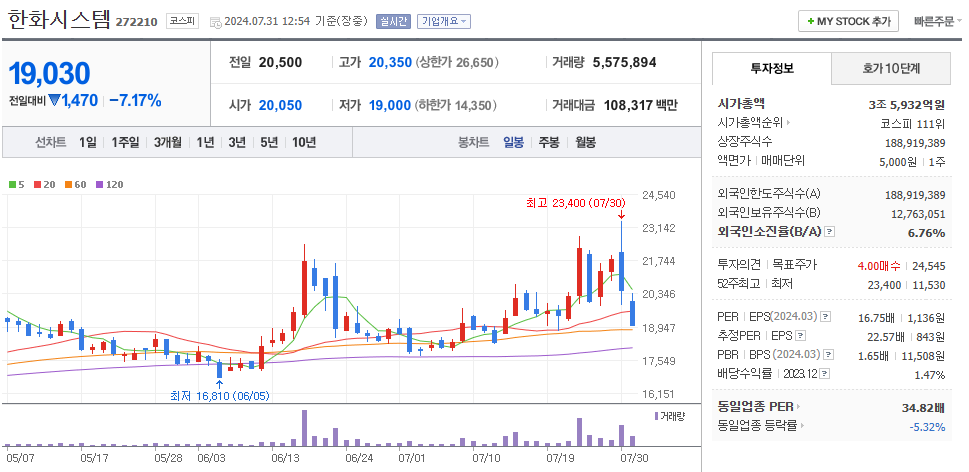Click the 시가총액 value 3조 5,932억원
969x472 pixels.
tap(907, 104)
